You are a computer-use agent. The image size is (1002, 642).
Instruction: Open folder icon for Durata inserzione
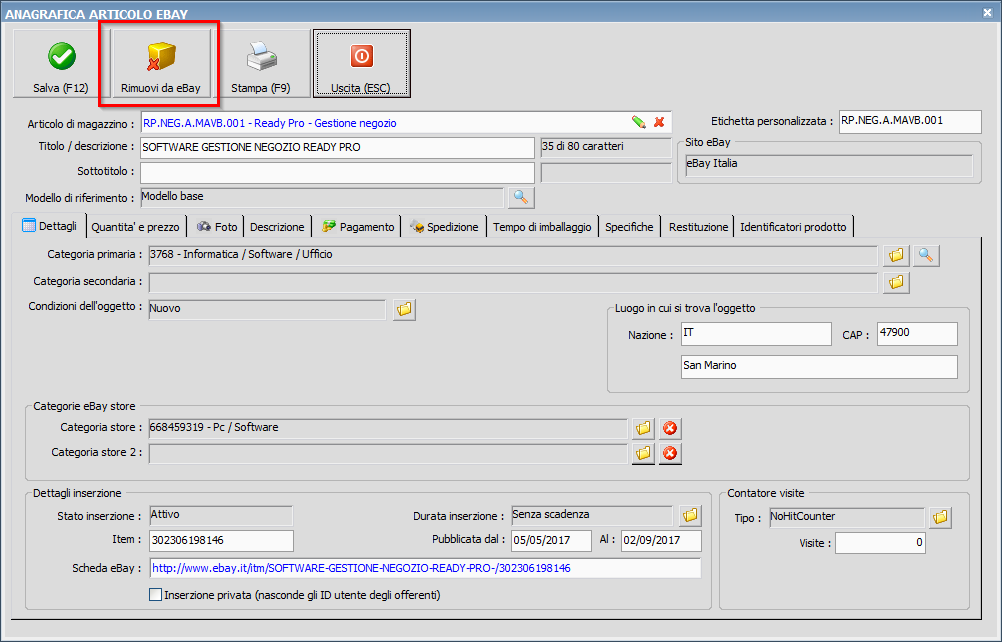[x=689, y=516]
